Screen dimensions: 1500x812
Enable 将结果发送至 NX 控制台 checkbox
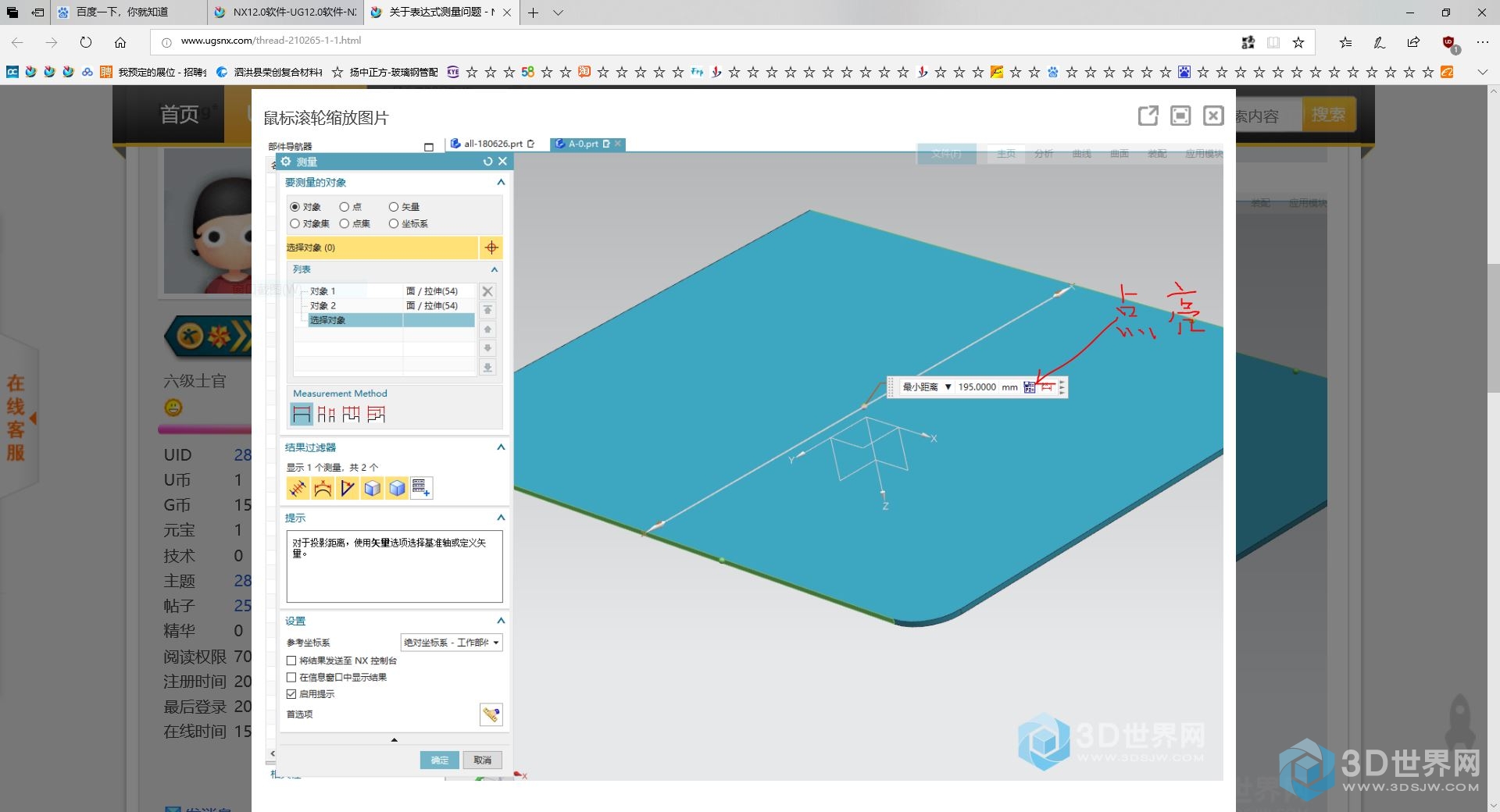coord(291,661)
